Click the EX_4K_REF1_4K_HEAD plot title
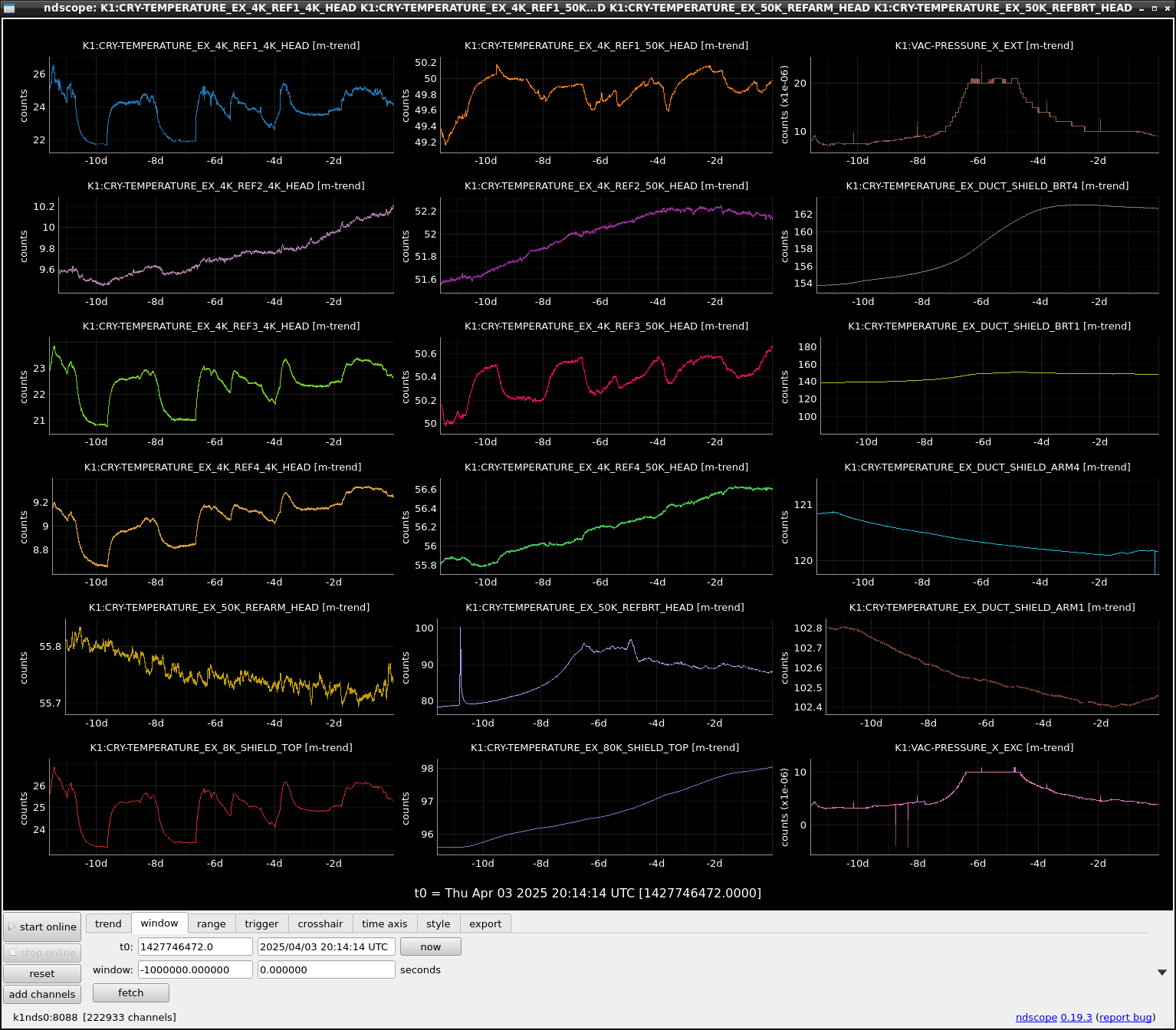This screenshot has height=1030, width=1176. coord(222,46)
